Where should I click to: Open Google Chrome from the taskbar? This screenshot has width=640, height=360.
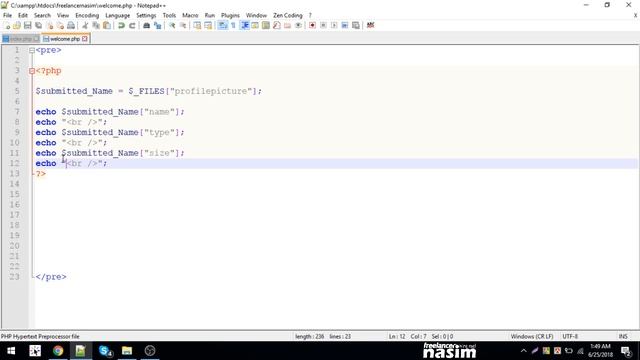point(58,351)
